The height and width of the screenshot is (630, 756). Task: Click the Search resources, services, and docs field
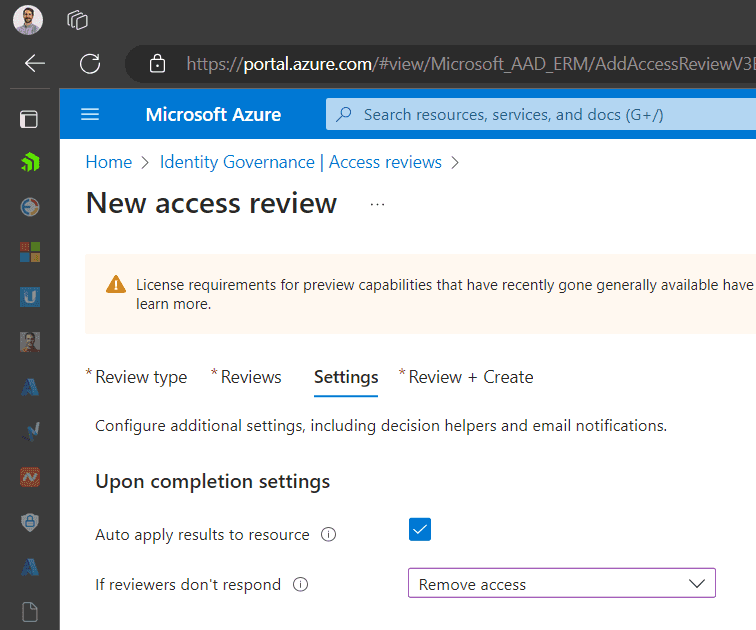540,114
